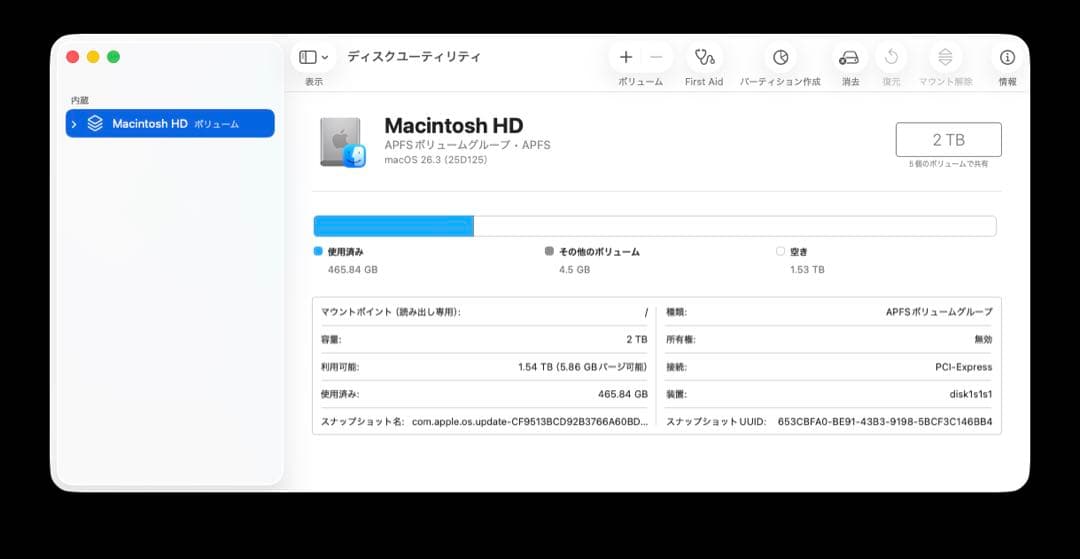Click the white 空き legend swatch
The height and width of the screenshot is (559, 1080).
coord(780,251)
